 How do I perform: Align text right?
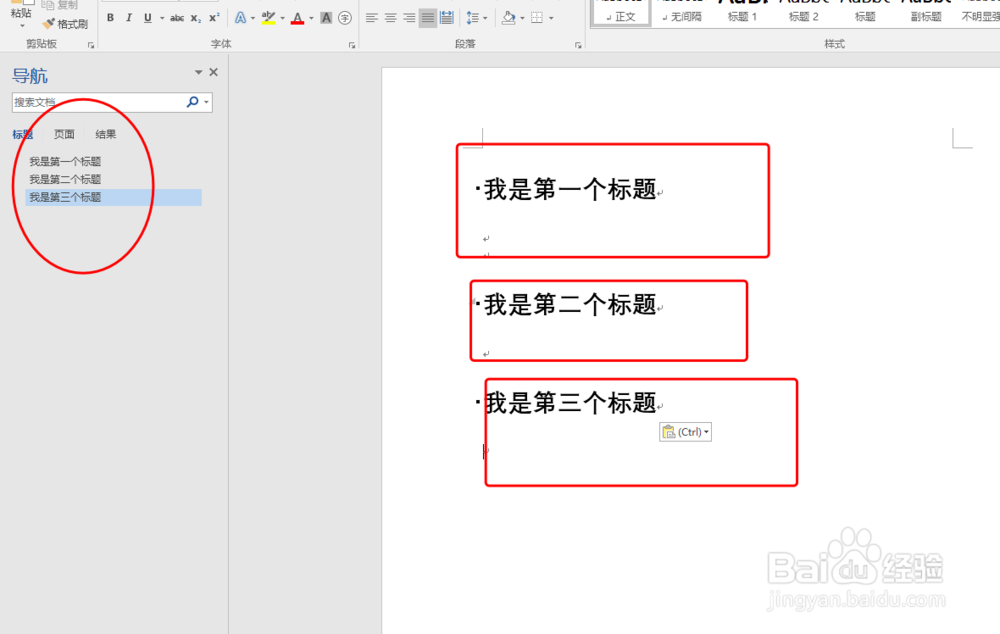(409, 18)
